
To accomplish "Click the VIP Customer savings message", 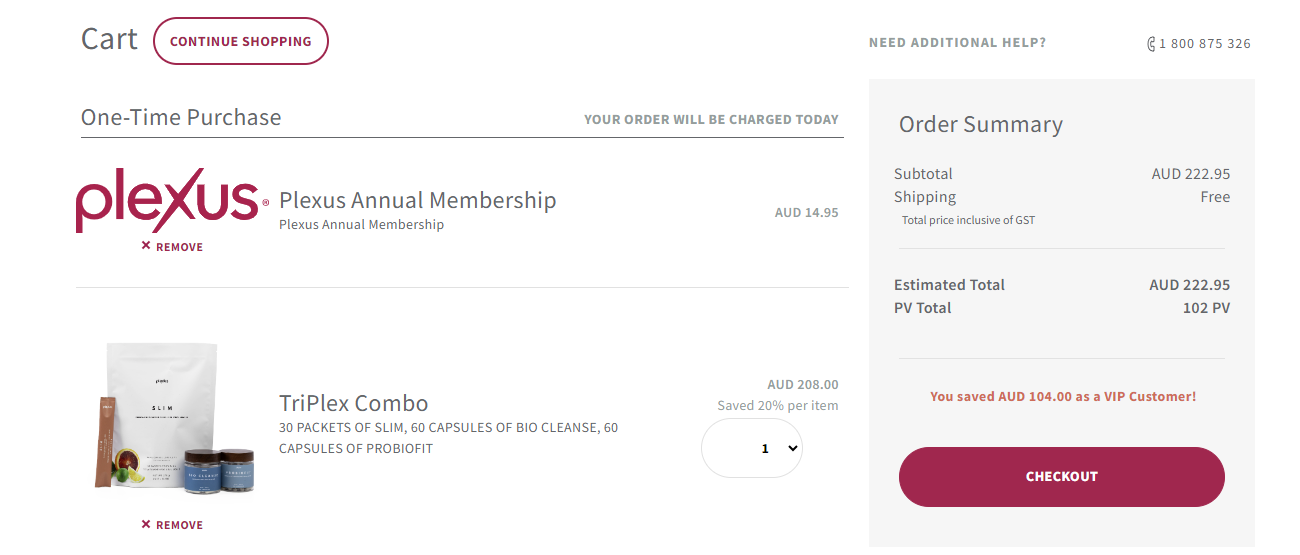I will 1062,397.
